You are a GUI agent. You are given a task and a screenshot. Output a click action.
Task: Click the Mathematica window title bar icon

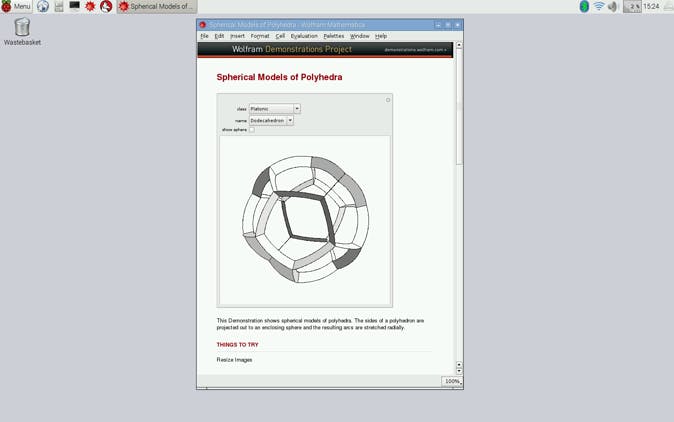202,25
